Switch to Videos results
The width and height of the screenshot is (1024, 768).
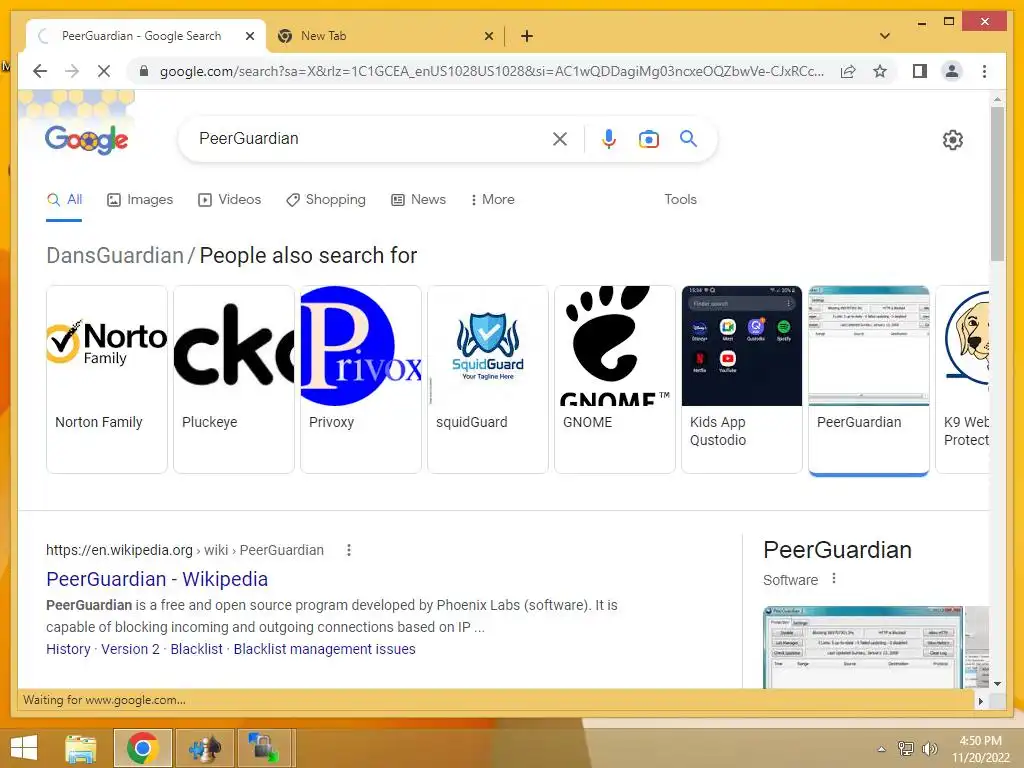coord(229,200)
